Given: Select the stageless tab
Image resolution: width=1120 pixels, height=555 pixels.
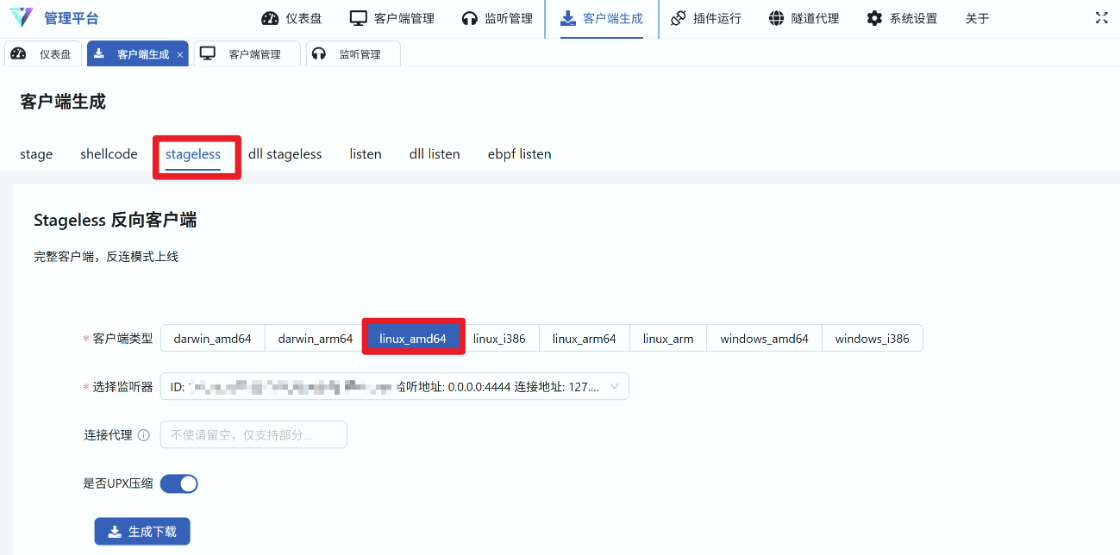Looking at the screenshot, I should pyautogui.click(x=193, y=154).
